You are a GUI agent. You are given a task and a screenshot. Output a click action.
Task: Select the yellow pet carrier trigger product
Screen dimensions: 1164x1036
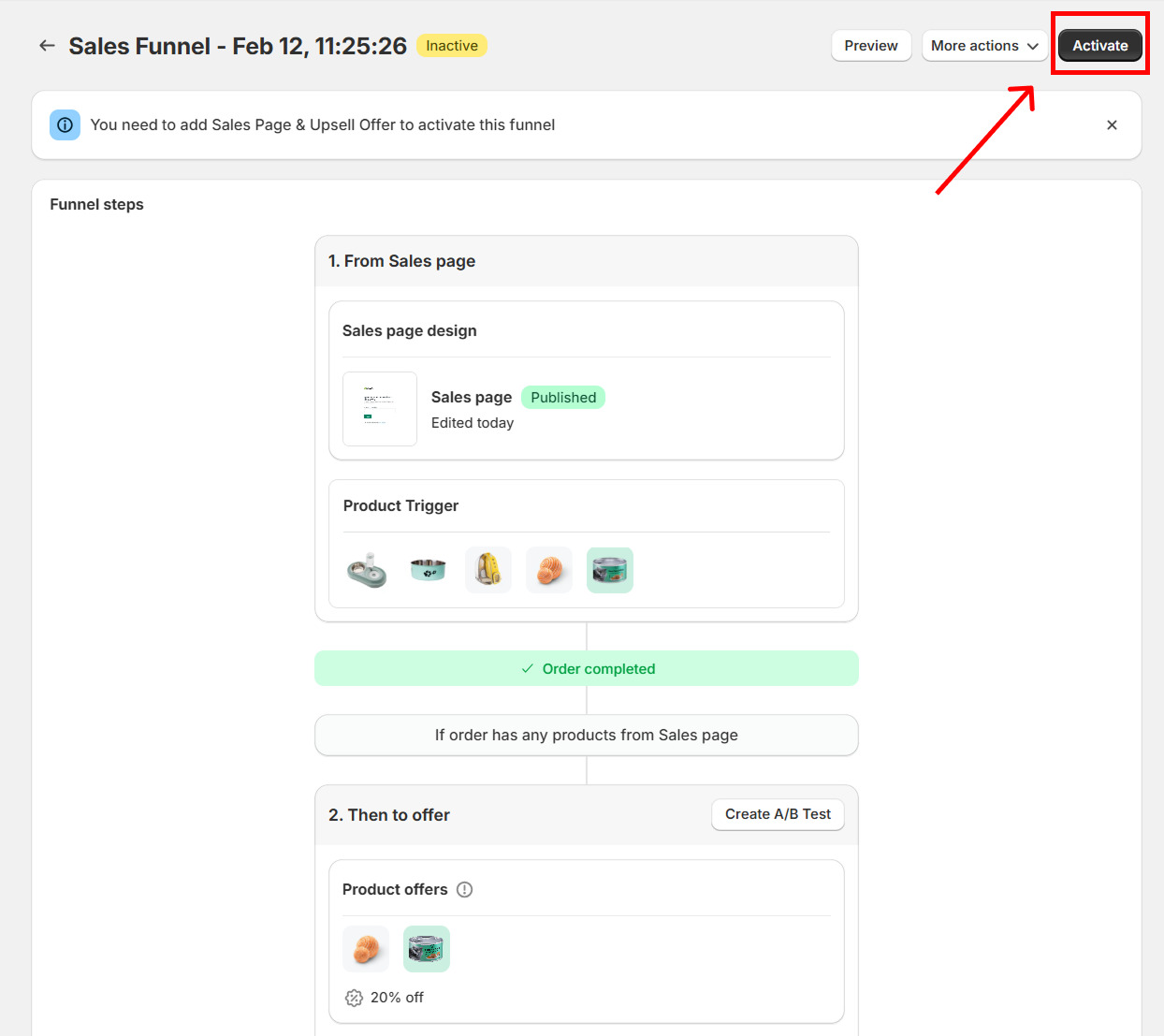487,570
